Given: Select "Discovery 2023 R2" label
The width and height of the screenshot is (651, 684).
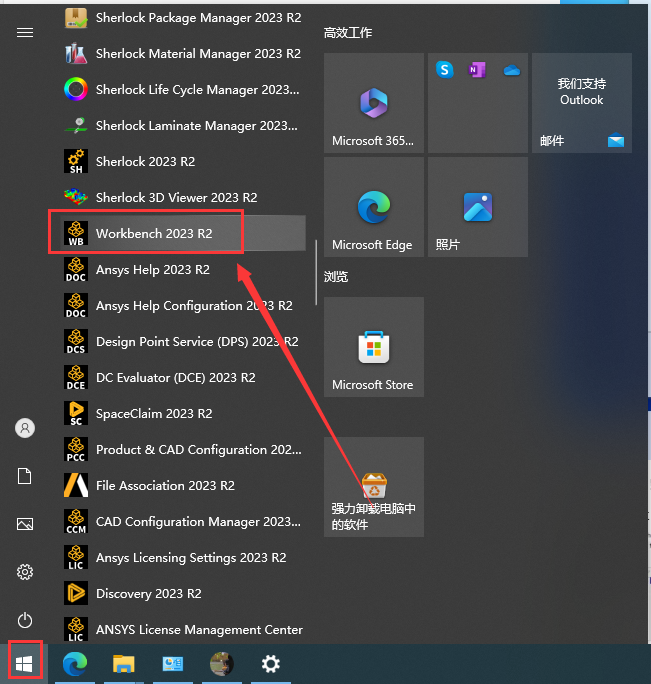Looking at the screenshot, I should [x=149, y=594].
